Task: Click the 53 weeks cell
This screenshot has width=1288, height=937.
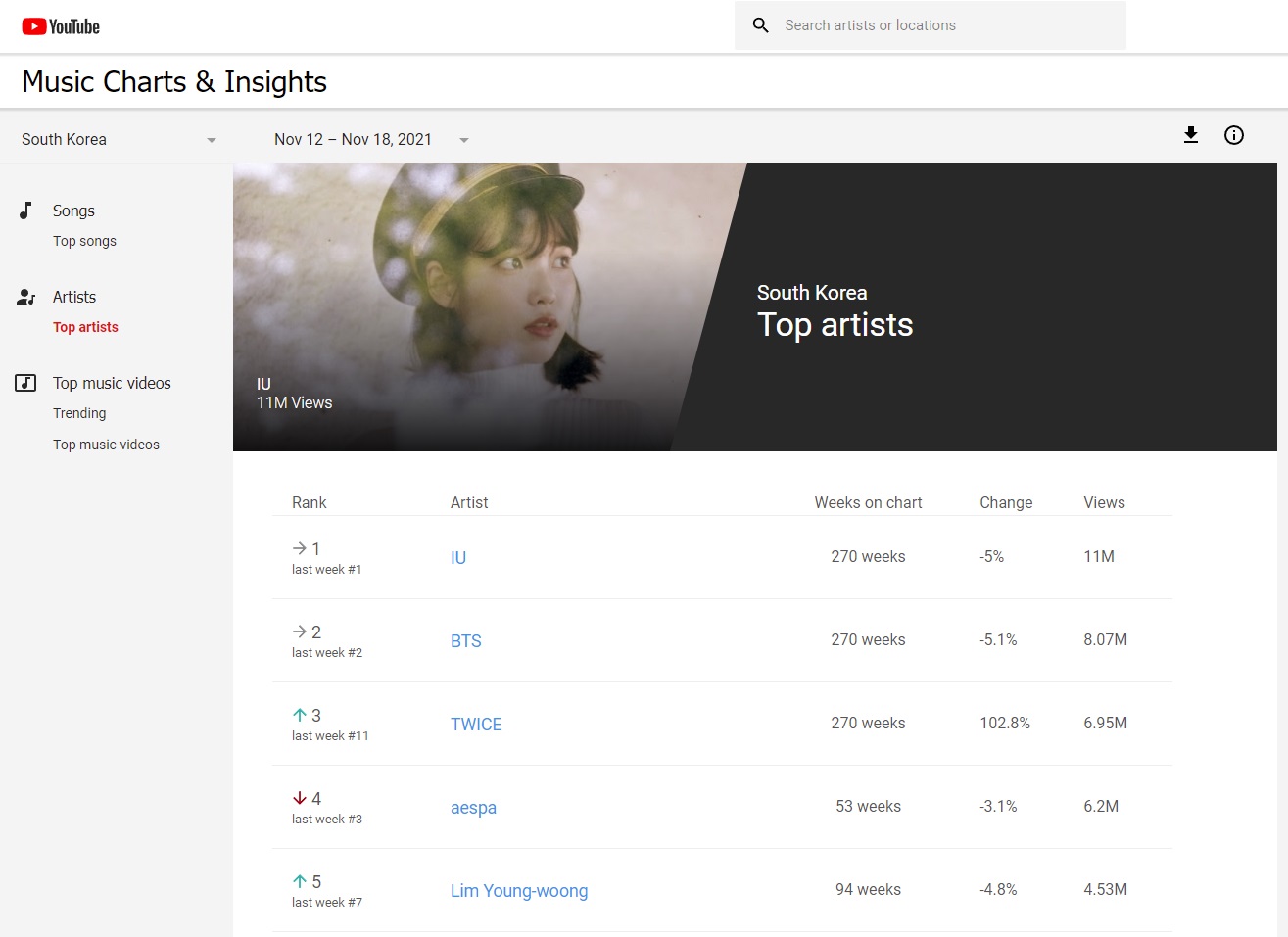Action: click(868, 806)
